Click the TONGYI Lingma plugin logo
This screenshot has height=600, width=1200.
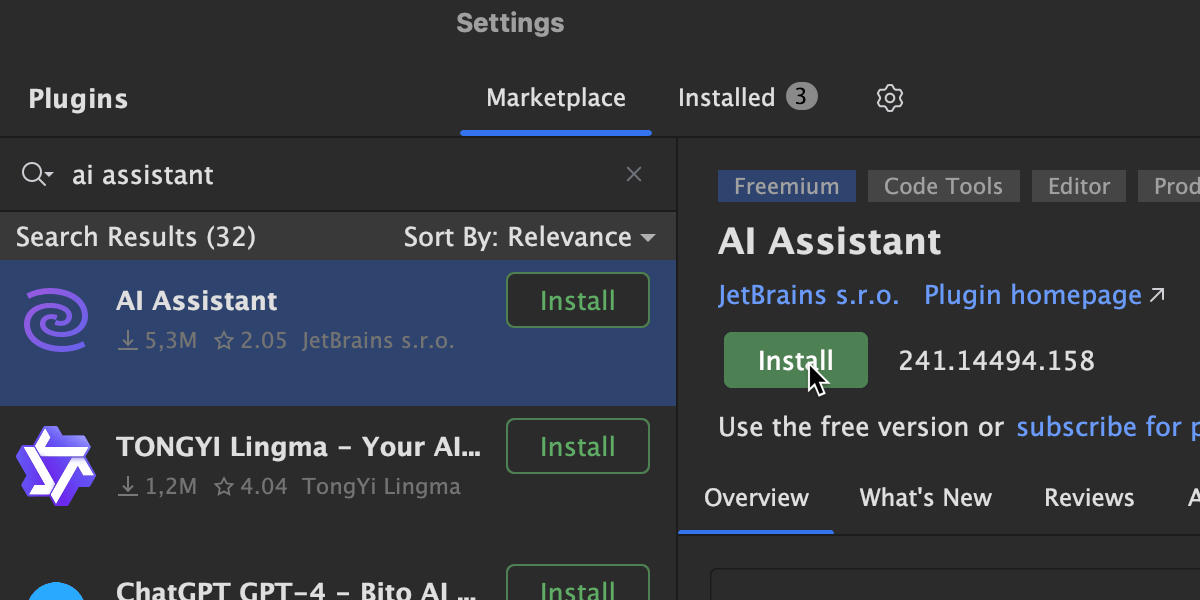(x=56, y=465)
